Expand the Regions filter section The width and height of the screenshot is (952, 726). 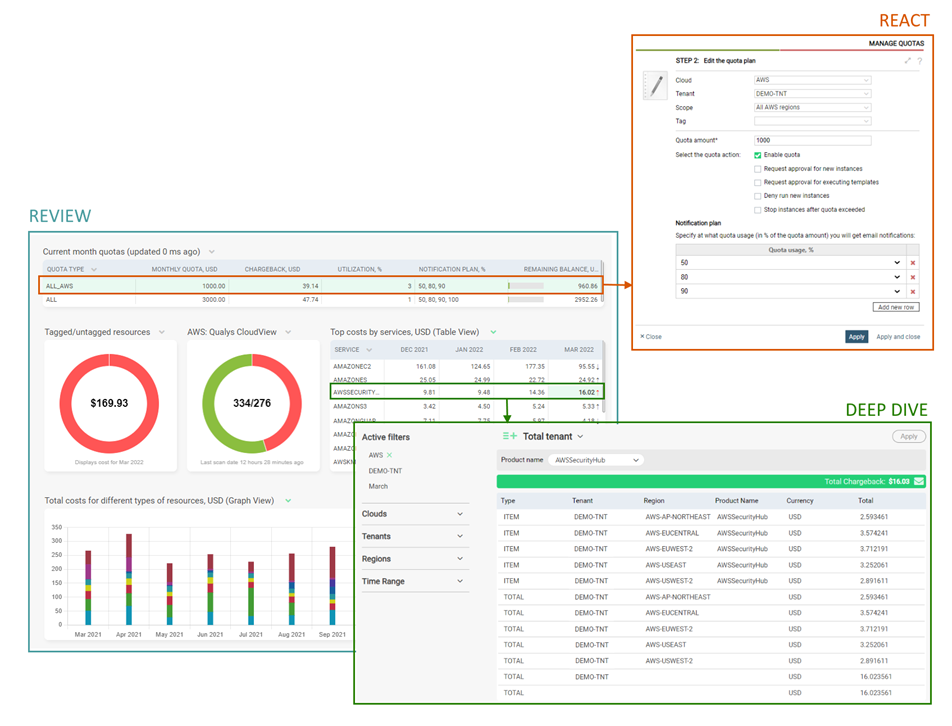coord(415,558)
